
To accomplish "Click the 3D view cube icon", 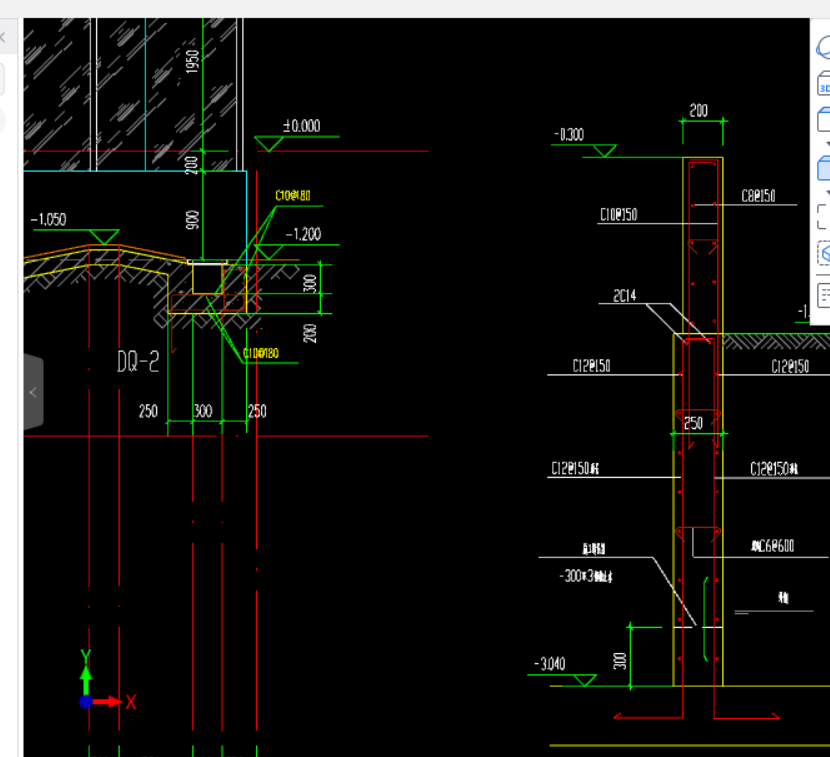I will 824,85.
